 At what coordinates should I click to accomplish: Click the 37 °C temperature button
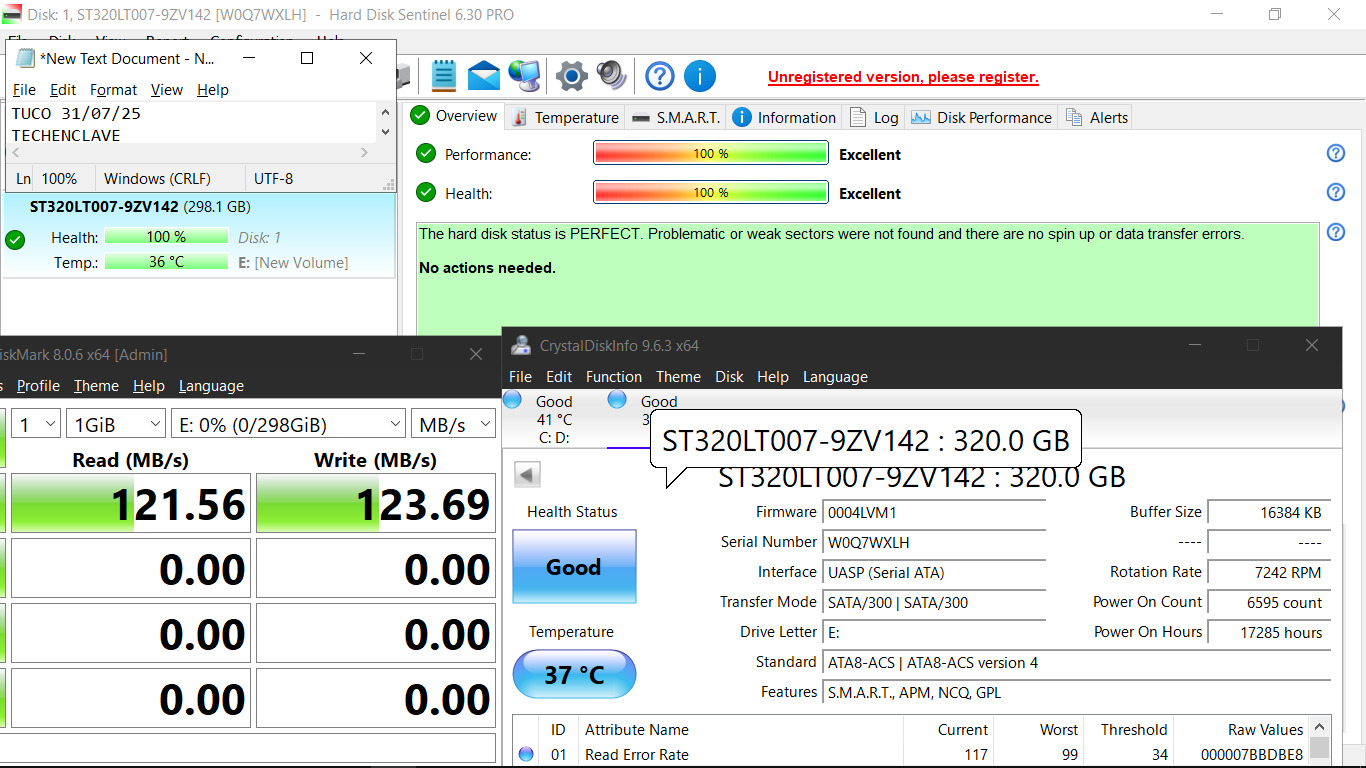click(x=574, y=674)
